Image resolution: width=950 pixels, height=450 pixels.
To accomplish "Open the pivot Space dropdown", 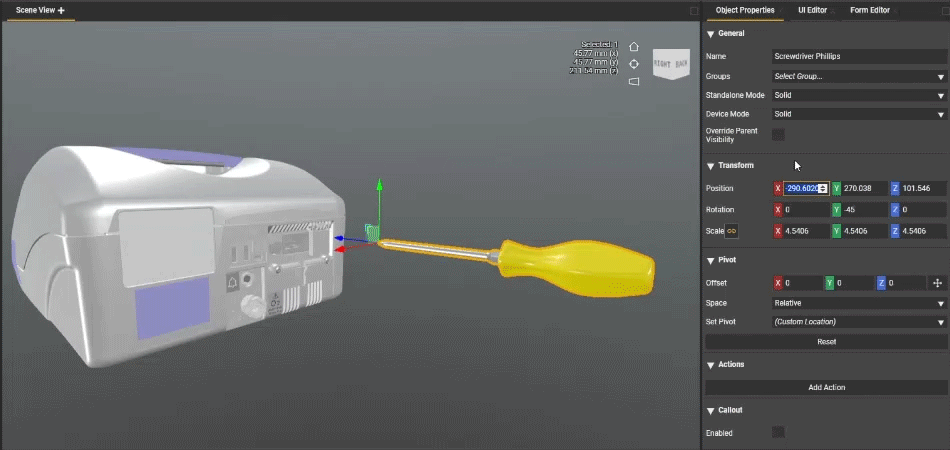I will [x=858, y=303].
